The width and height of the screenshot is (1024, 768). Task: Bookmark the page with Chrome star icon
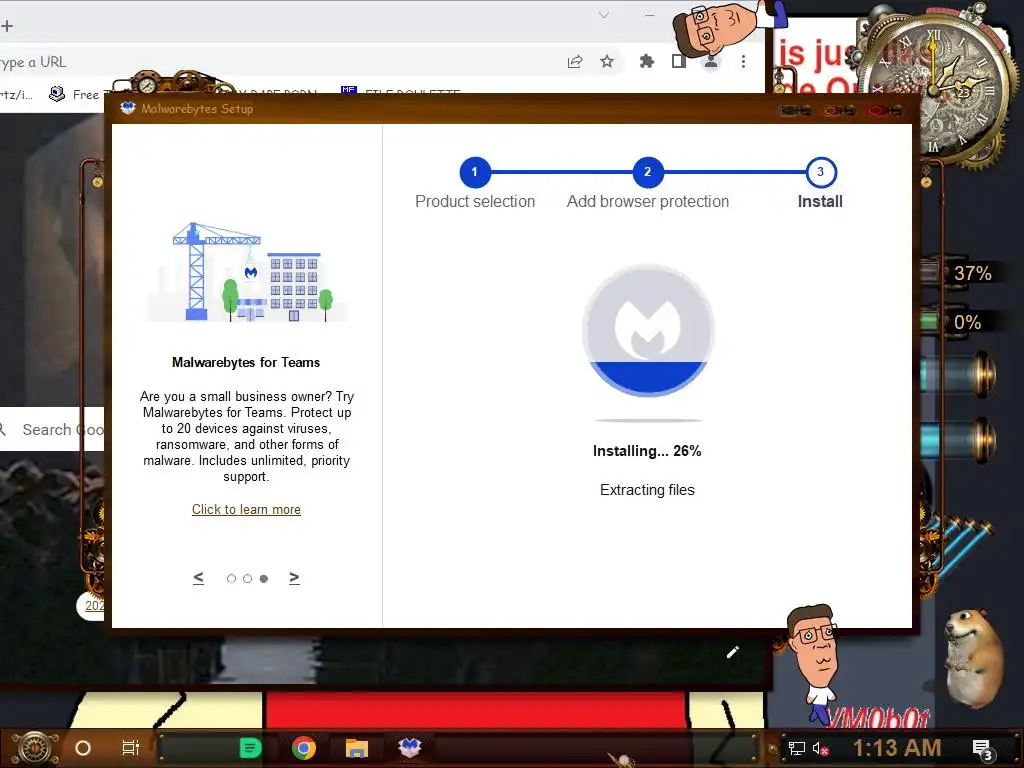[x=607, y=61]
